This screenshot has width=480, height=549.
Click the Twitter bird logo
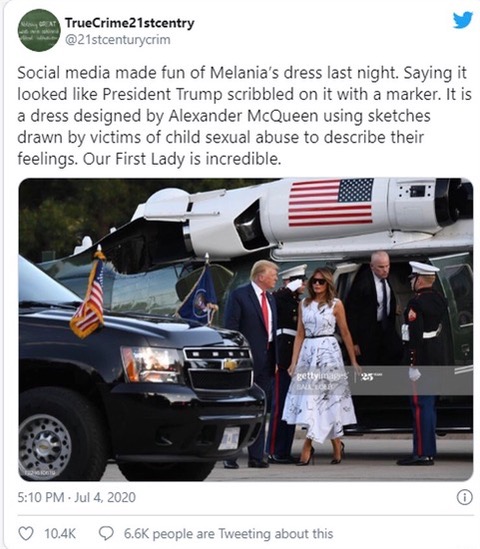462,20
